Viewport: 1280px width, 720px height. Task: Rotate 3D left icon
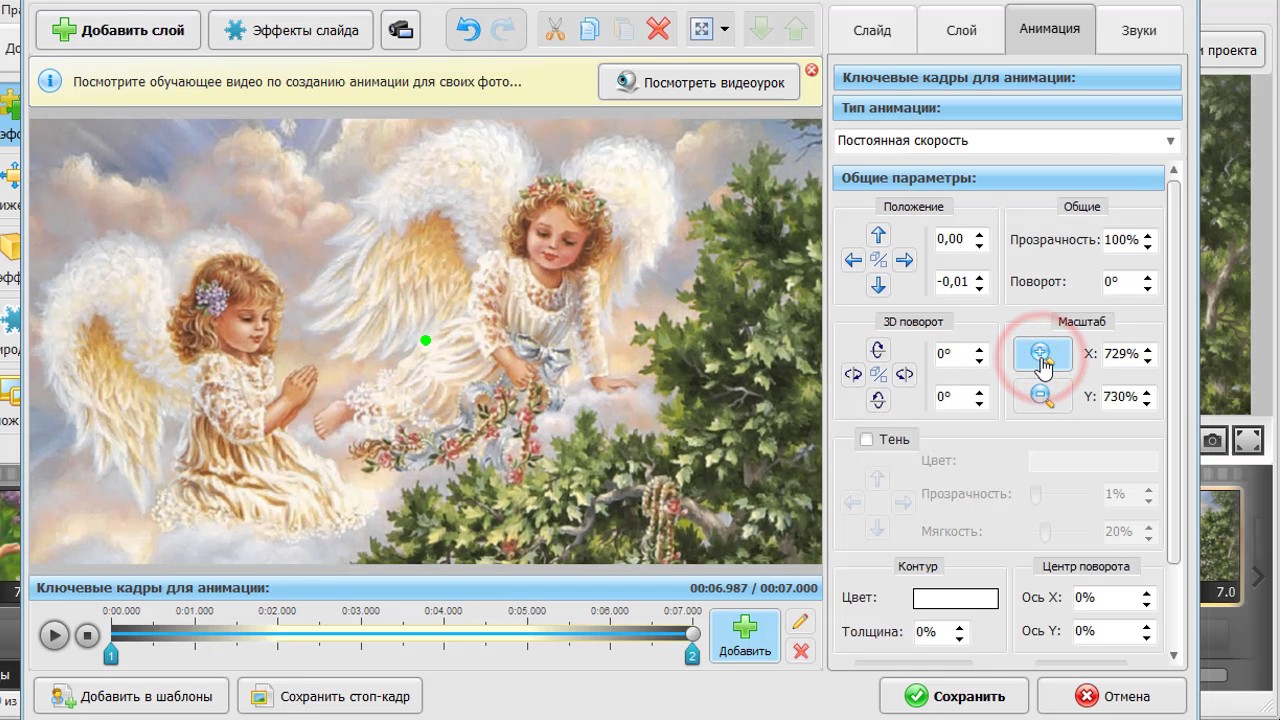tap(853, 375)
